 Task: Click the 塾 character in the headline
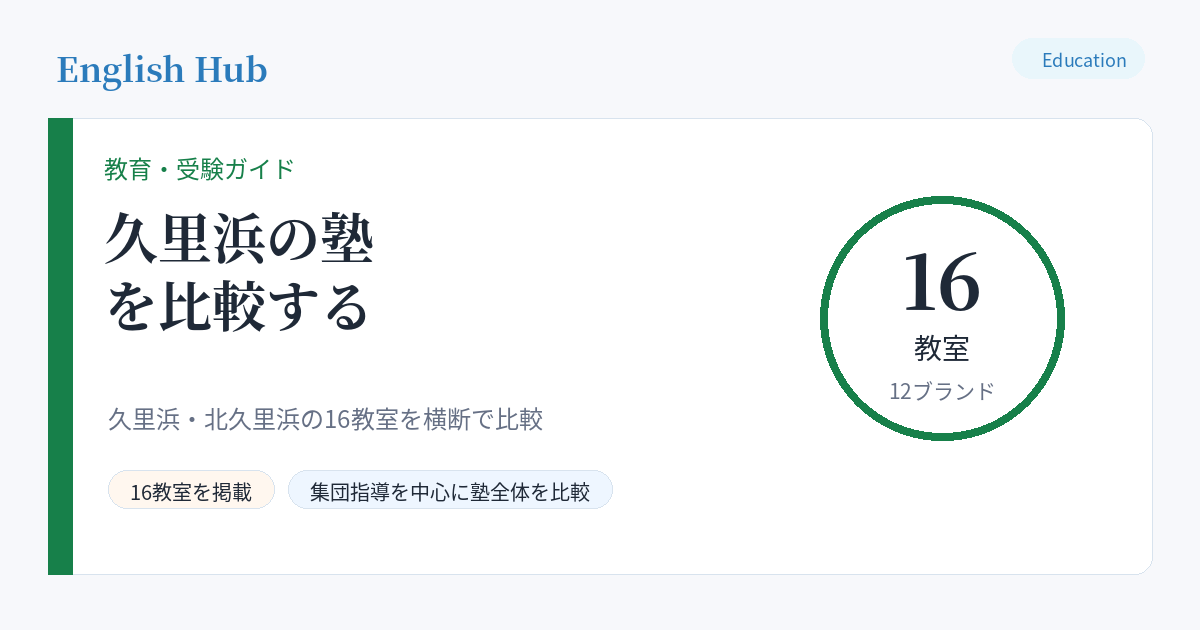click(346, 239)
